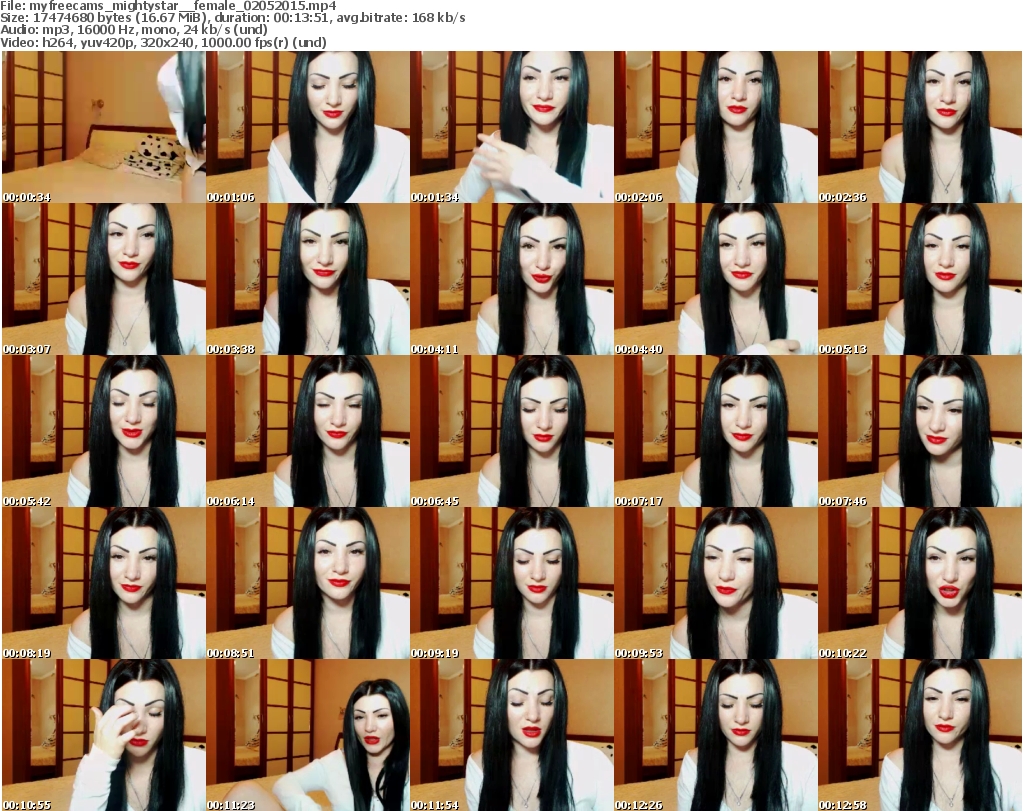Click the Size and duration info line
Image resolution: width=1024 pixels, height=811 pixels.
point(233,18)
